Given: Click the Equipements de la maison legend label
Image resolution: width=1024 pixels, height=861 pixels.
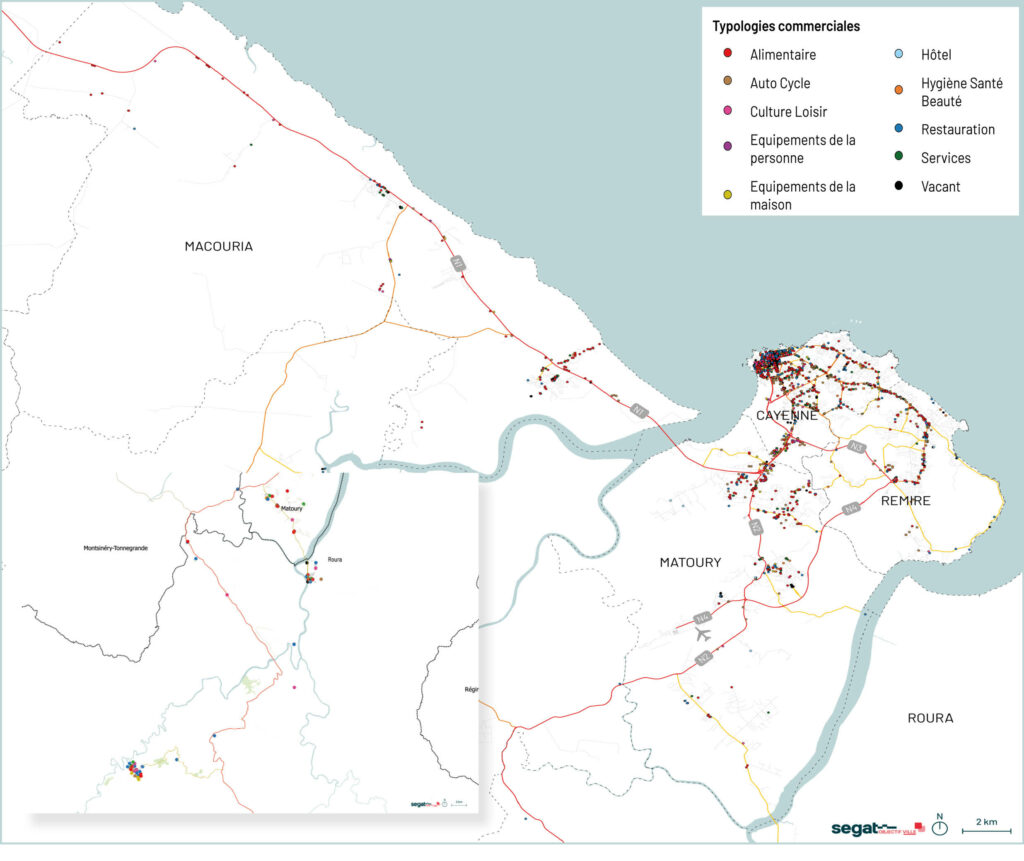Looking at the screenshot, I should point(802,195).
